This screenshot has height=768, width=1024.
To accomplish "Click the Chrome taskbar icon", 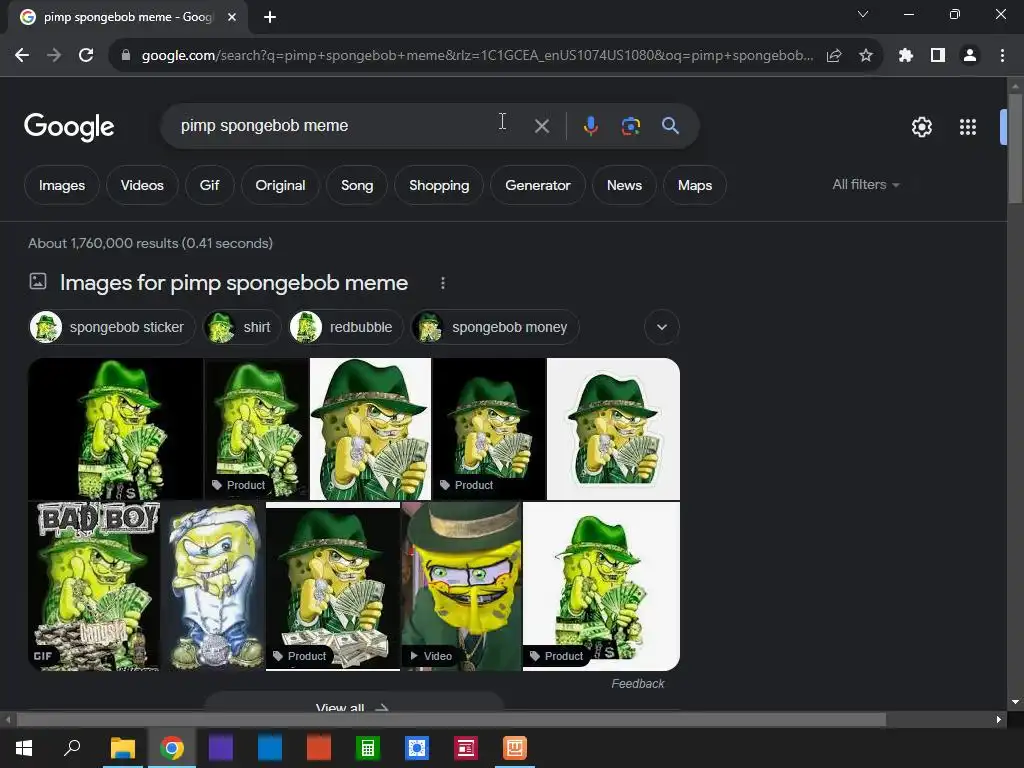I will click(172, 748).
